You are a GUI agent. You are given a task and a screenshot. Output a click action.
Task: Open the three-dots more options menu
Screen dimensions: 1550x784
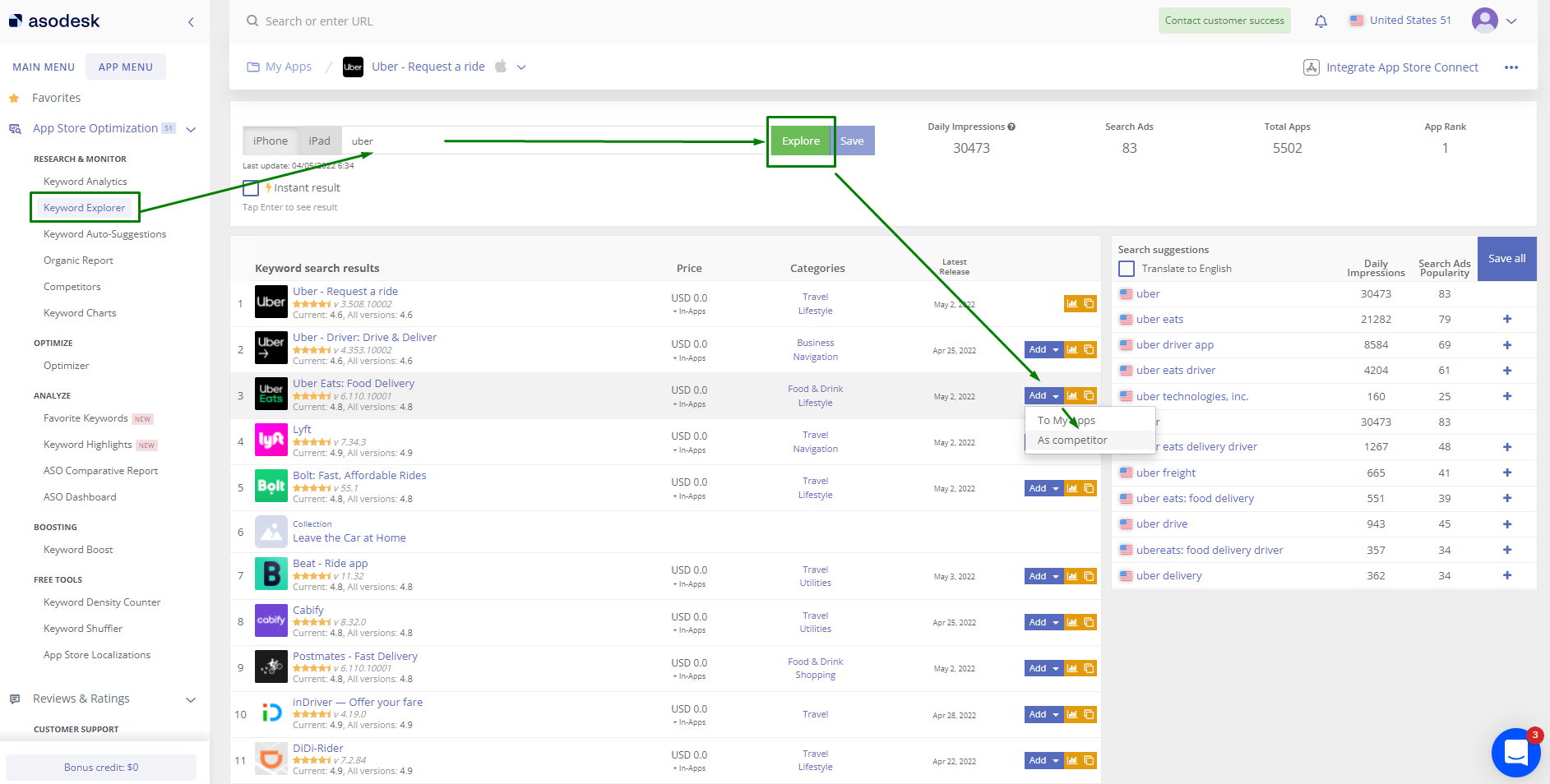click(1511, 67)
